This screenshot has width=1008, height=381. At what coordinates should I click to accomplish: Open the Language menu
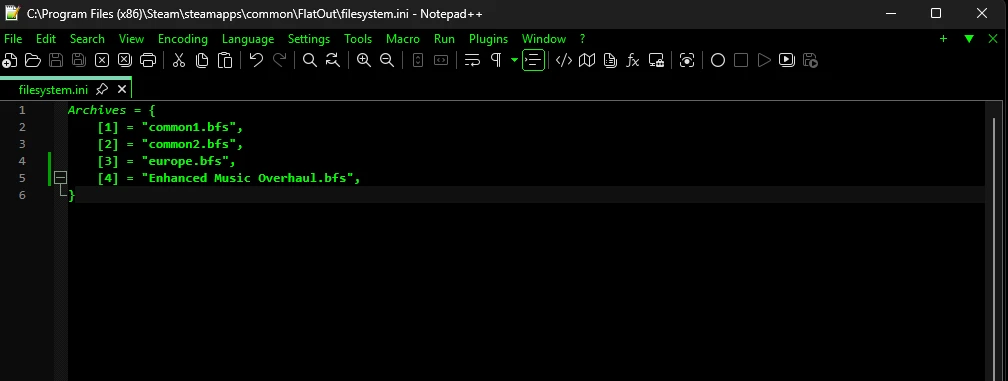coord(248,39)
